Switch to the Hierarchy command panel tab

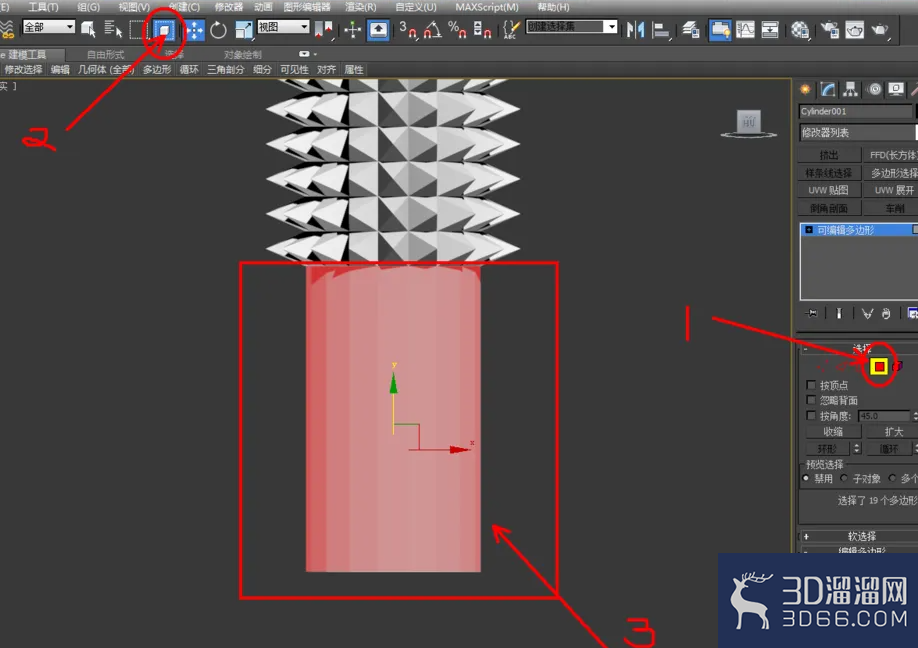click(x=850, y=89)
